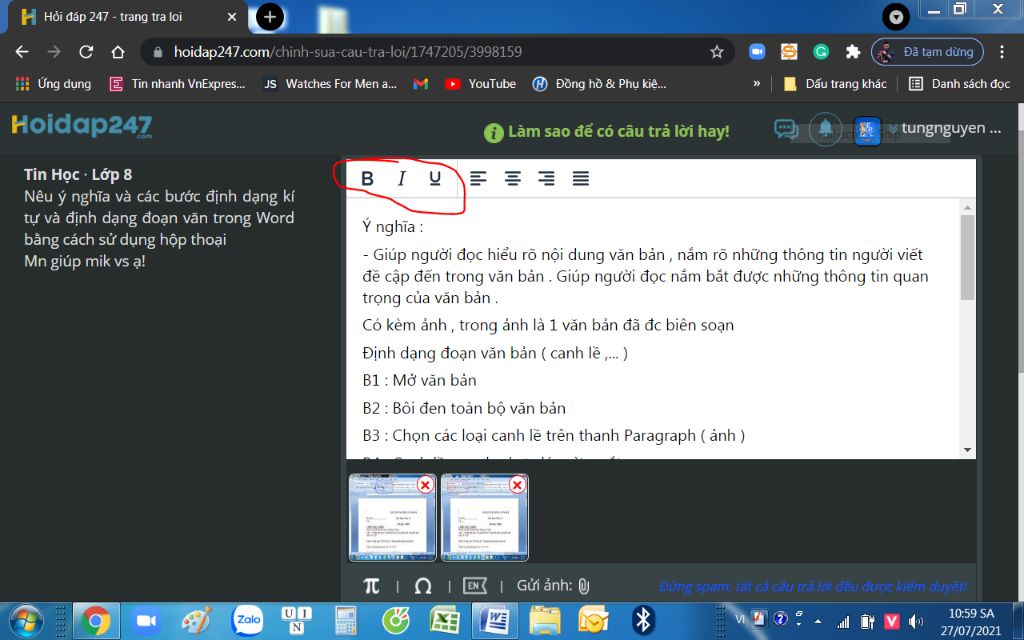Align text right in editor
The width and height of the screenshot is (1024, 640).
pyautogui.click(x=547, y=178)
